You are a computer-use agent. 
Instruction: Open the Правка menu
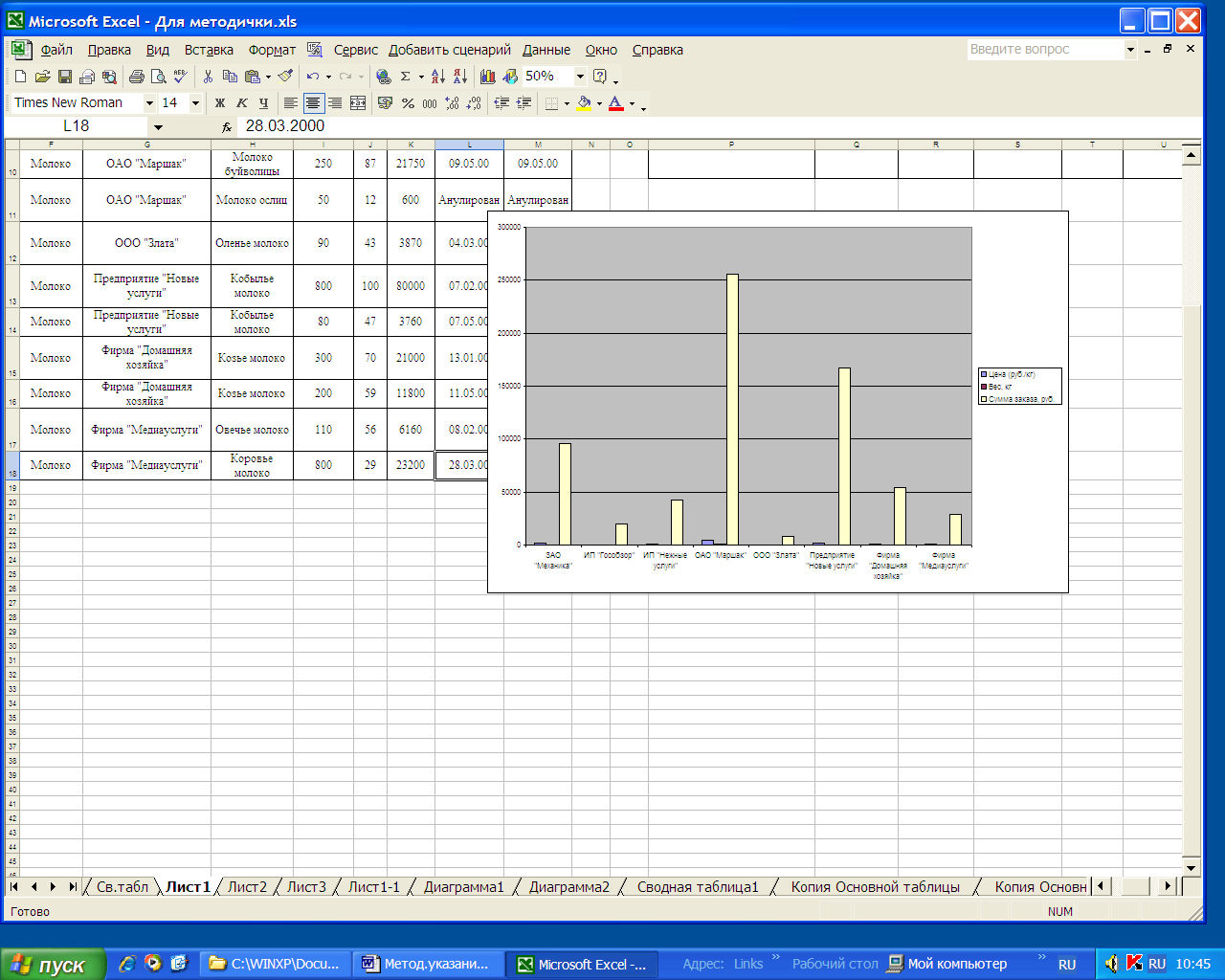click(109, 50)
